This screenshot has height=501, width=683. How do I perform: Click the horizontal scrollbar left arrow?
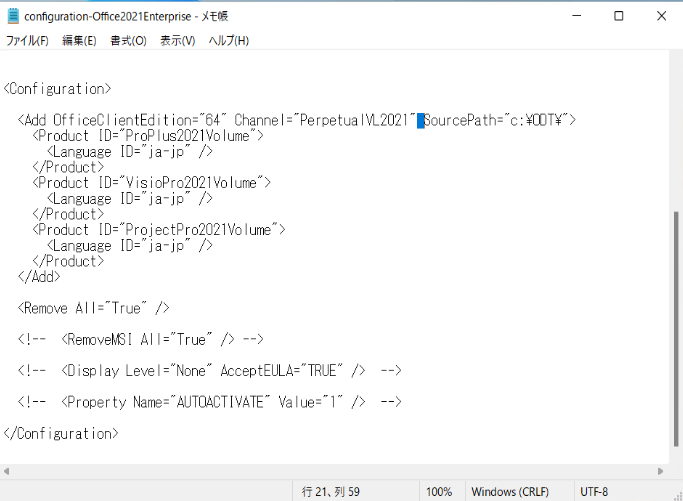(x=6, y=471)
